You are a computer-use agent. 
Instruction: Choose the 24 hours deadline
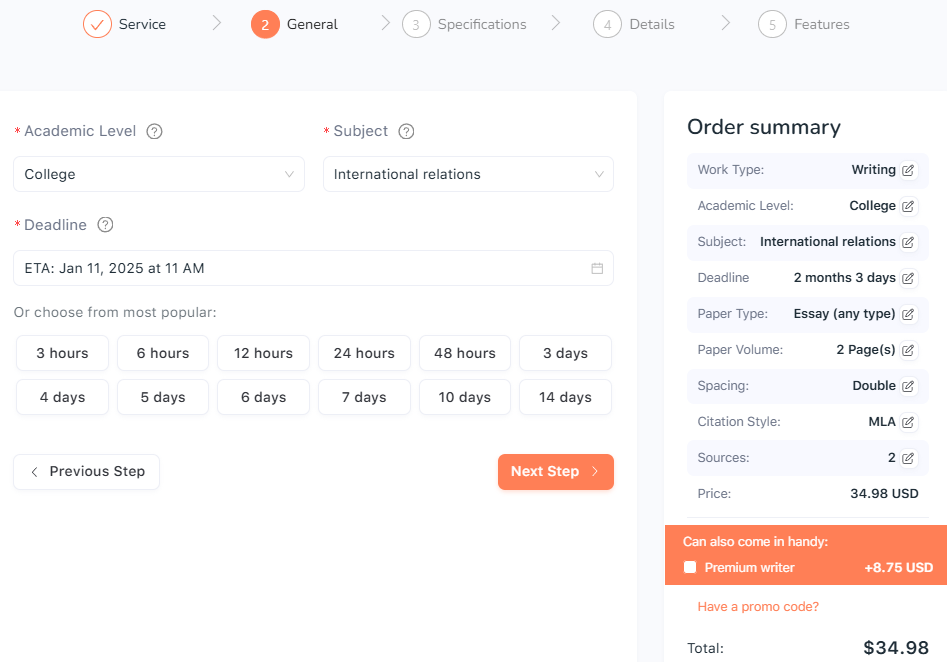point(364,353)
